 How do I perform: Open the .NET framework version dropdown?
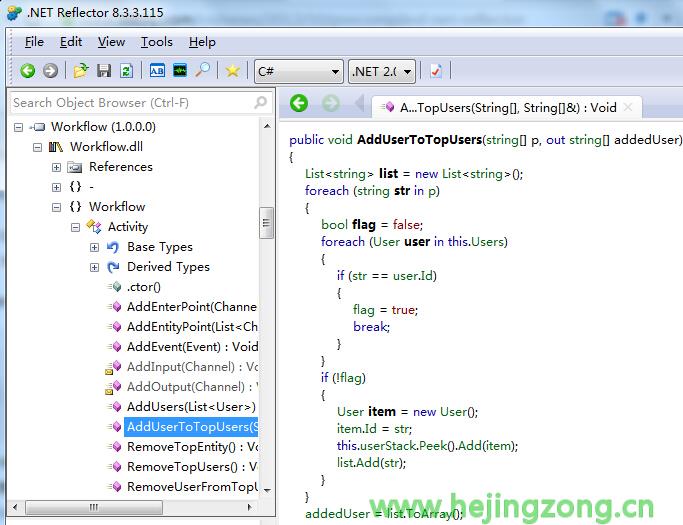pyautogui.click(x=382, y=71)
